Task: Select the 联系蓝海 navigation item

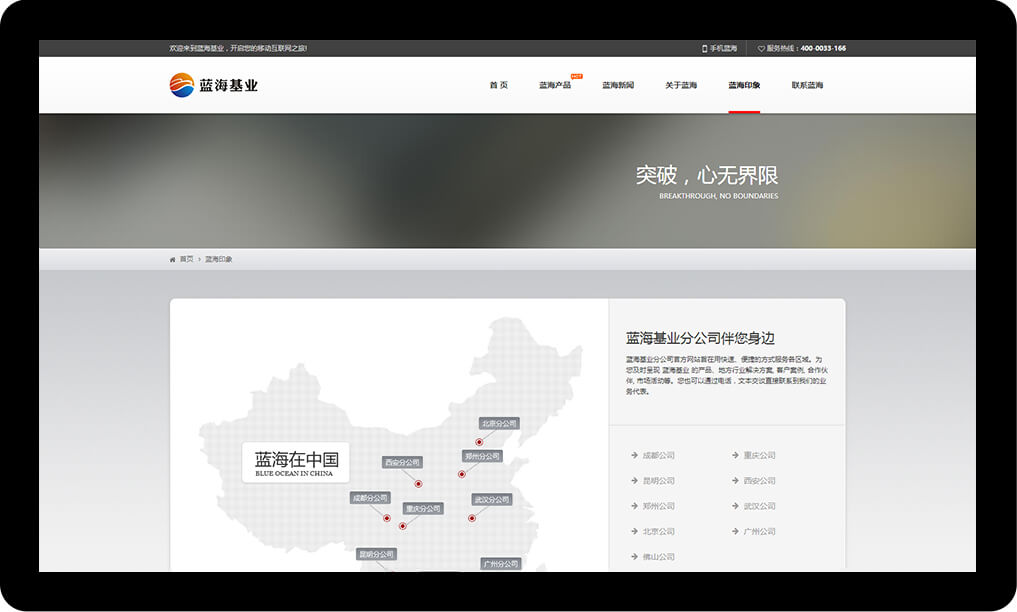Action: (807, 85)
